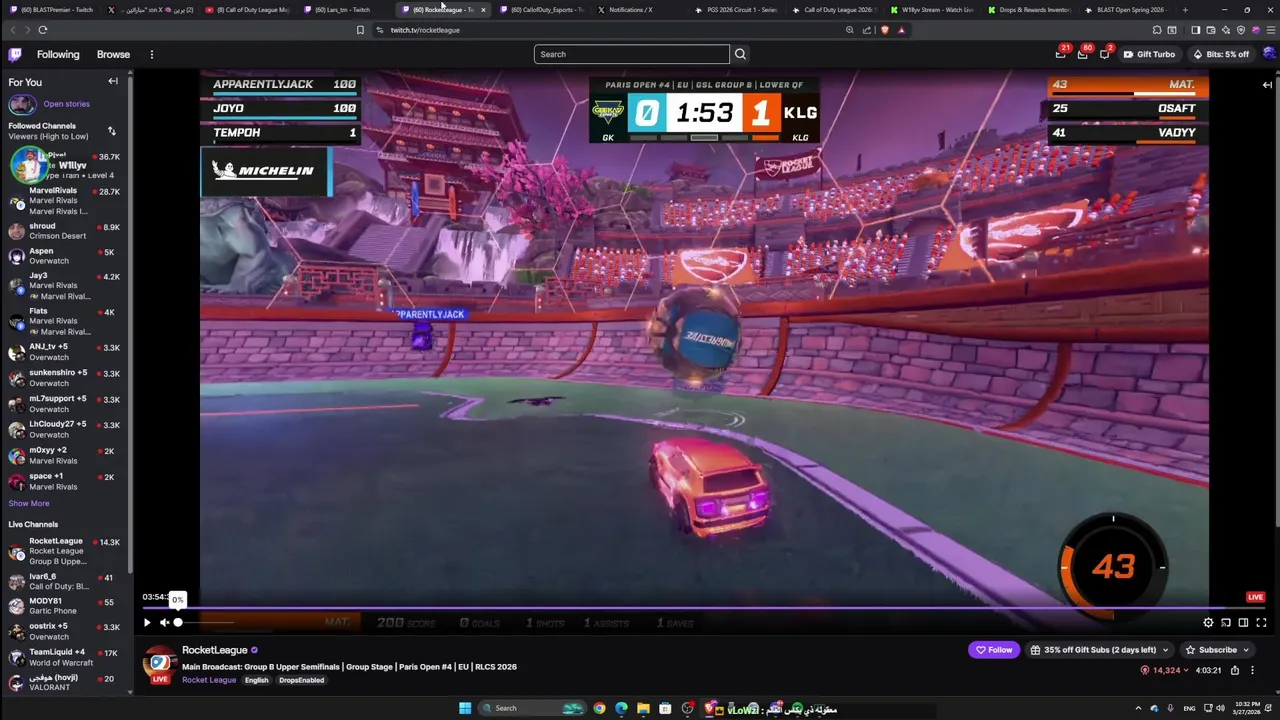Viewport: 1280px width, 720px height.
Task: Open the system tray hidden icons chevron
Action: pos(1138,708)
